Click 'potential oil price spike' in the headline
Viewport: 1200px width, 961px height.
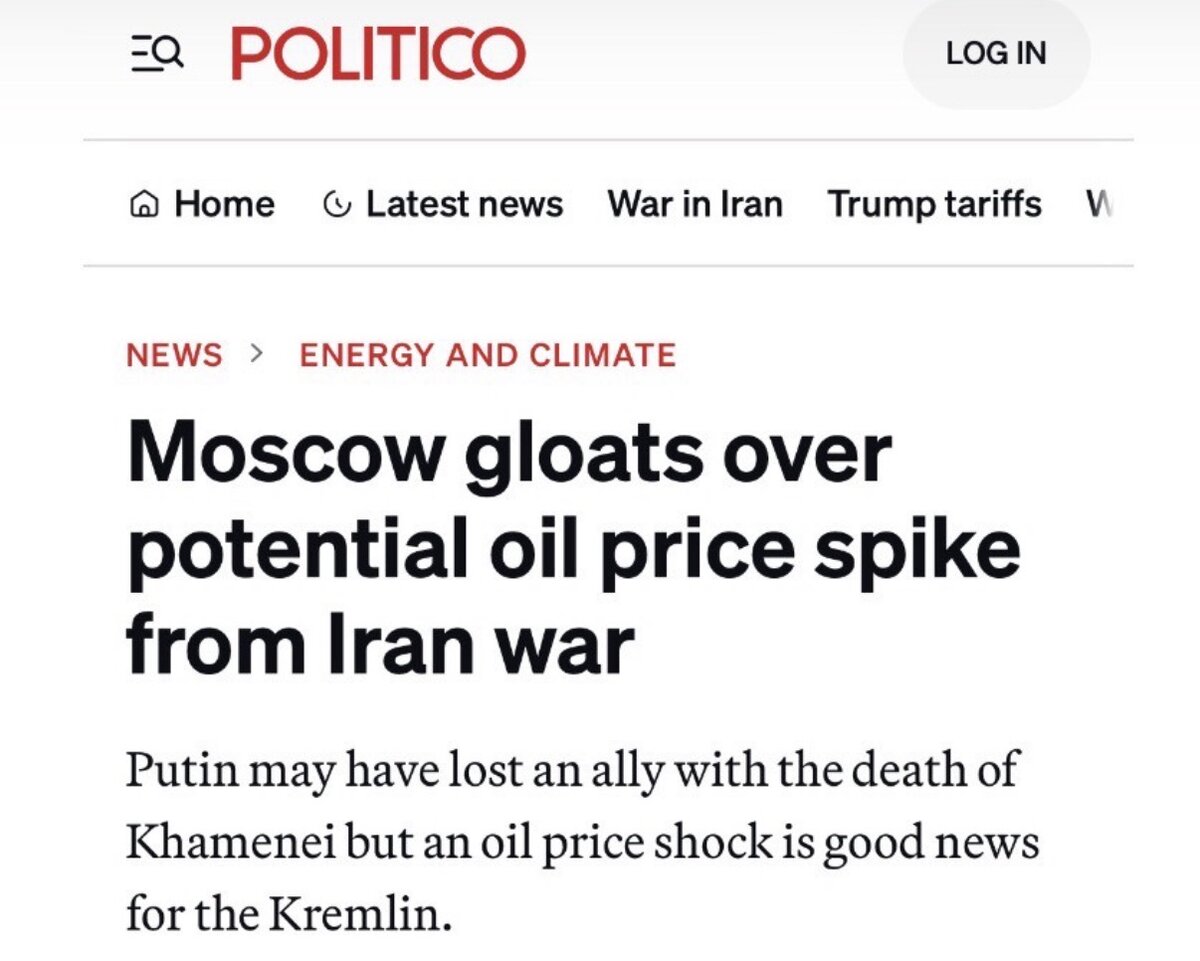573,549
